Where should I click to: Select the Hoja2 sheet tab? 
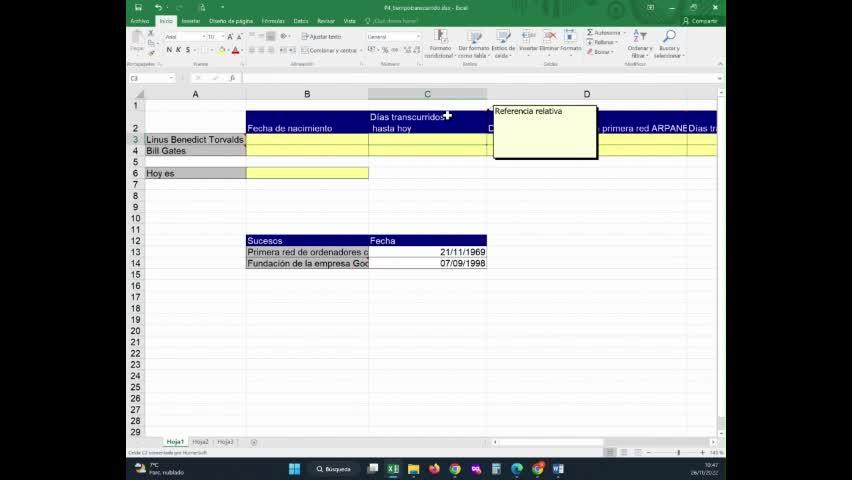201,442
